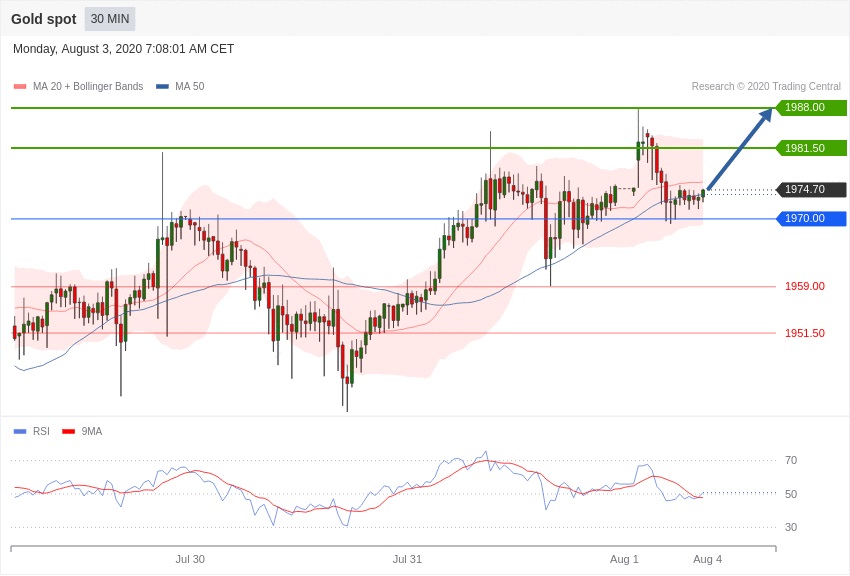Click the RSI legend blue swatch
The image size is (850, 576).
(20, 432)
